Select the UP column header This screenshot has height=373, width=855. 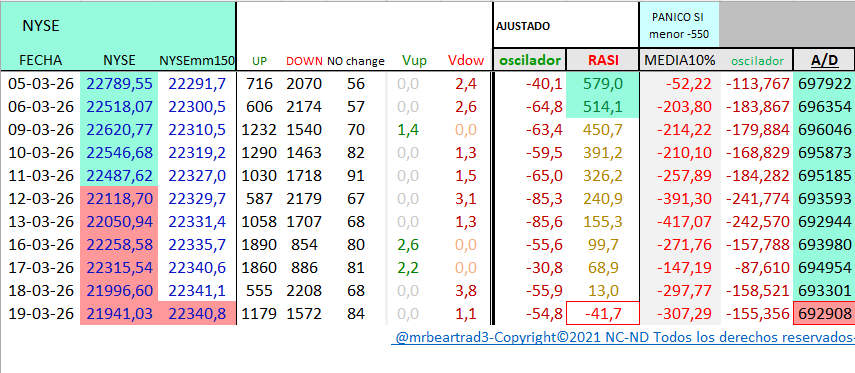click(x=259, y=61)
